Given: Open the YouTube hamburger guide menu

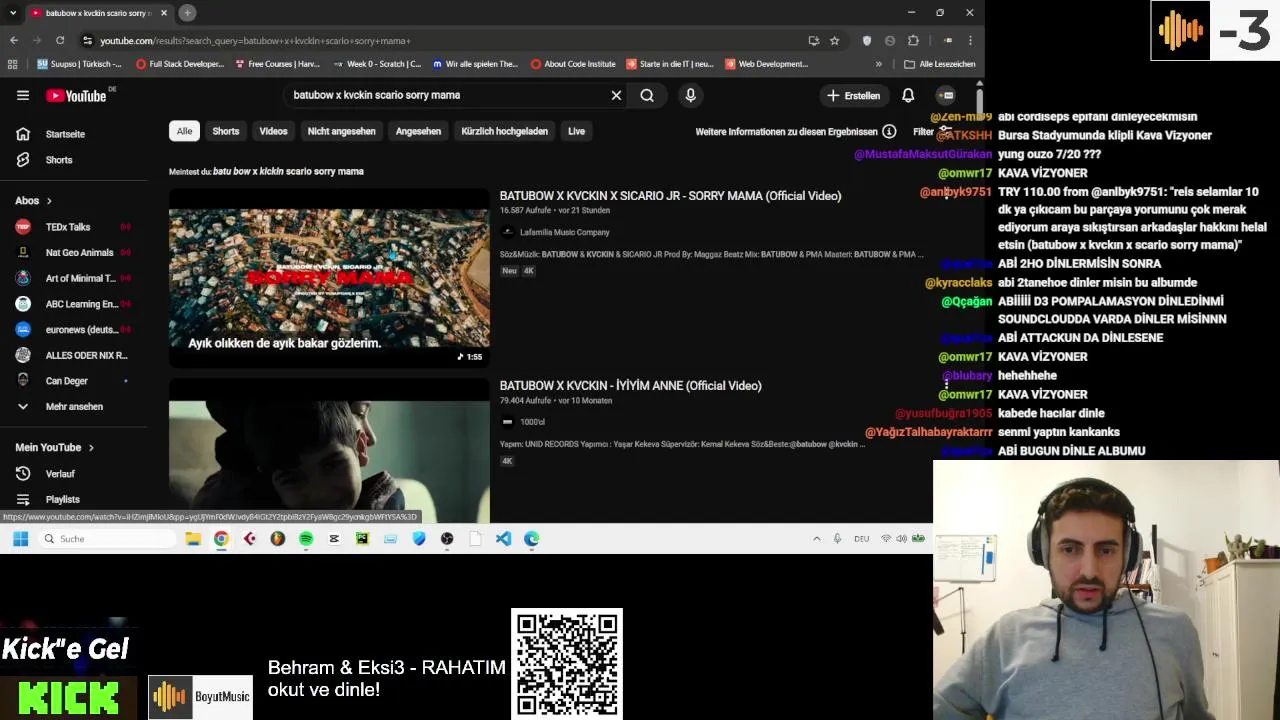Looking at the screenshot, I should point(22,95).
